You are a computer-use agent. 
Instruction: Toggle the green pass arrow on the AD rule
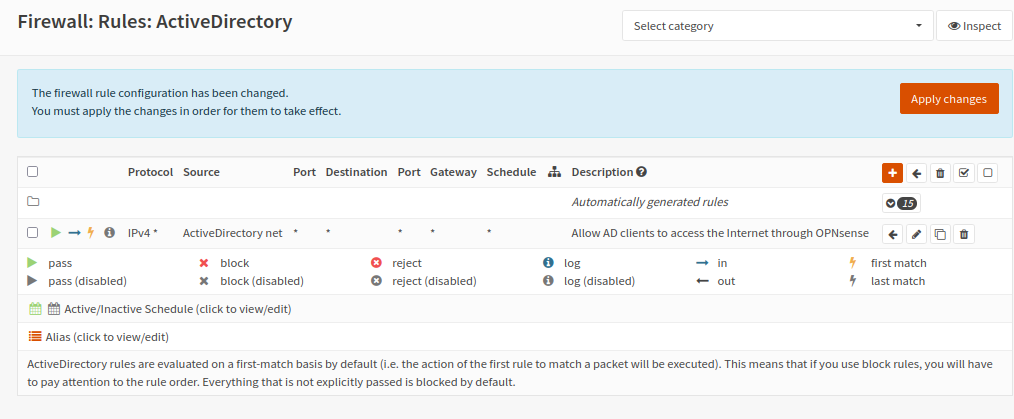point(56,233)
